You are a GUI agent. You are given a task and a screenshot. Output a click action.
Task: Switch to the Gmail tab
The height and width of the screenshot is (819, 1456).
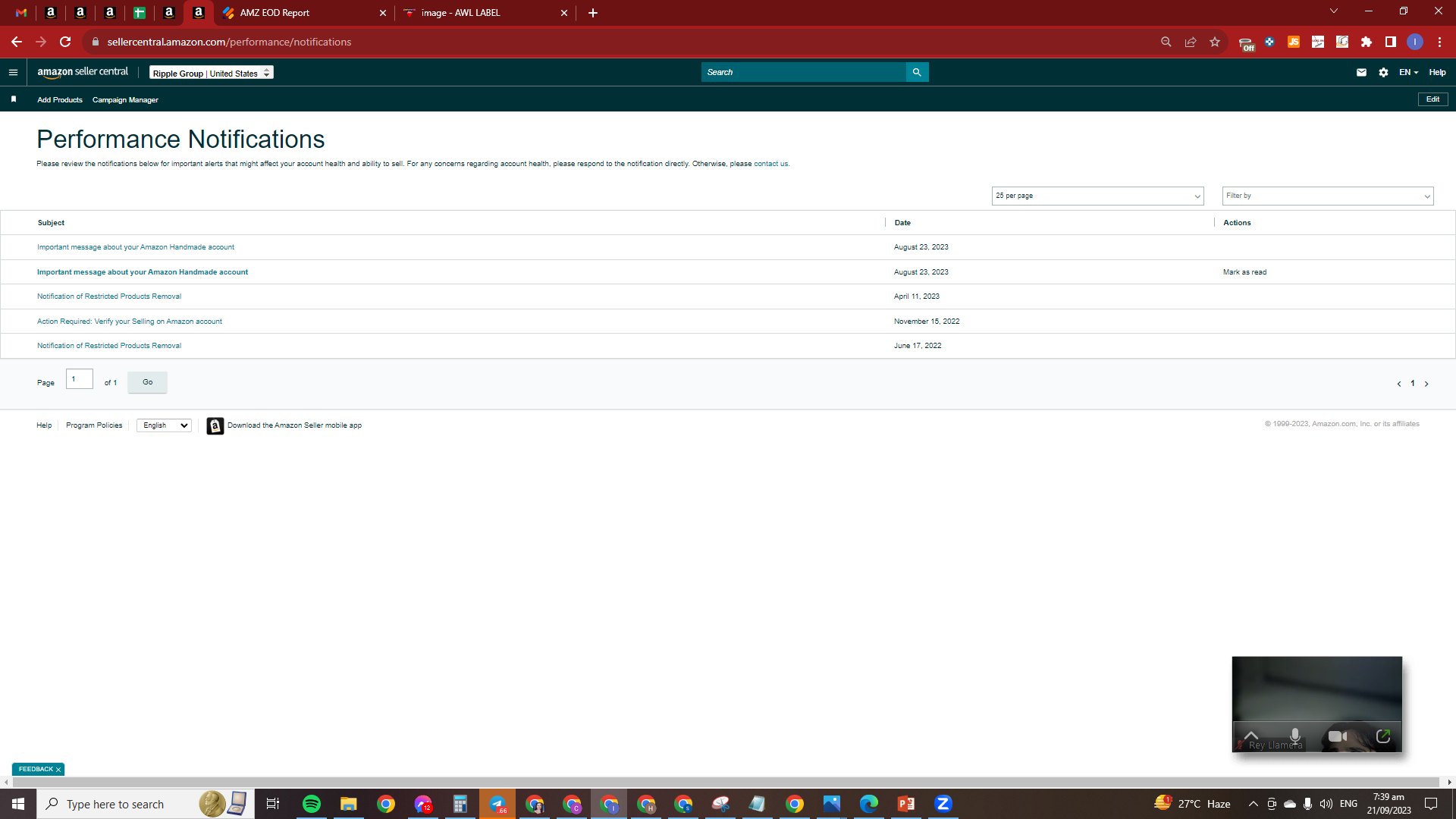[x=21, y=13]
